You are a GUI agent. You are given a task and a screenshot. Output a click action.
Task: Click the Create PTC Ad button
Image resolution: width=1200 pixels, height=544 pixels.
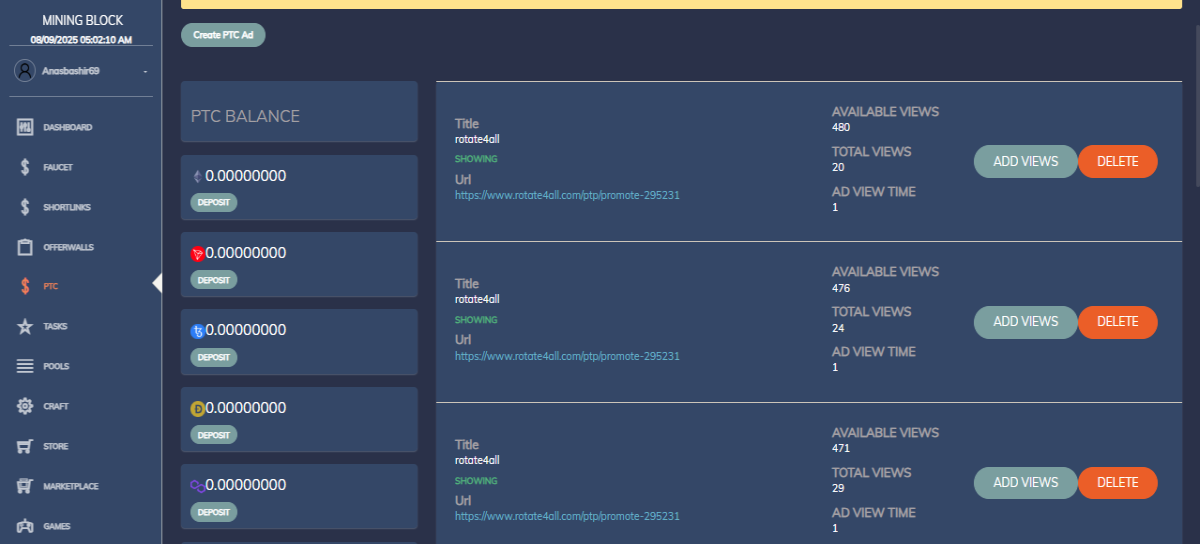tap(223, 35)
